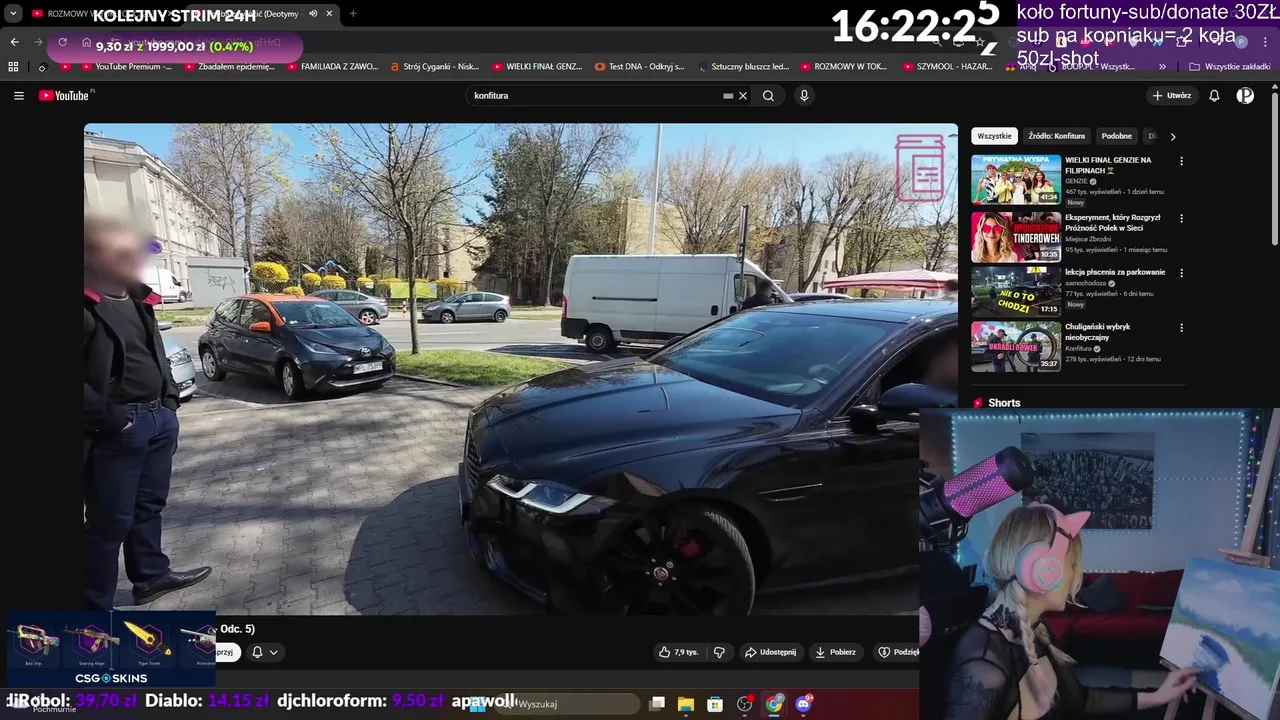Open the bookmarks apps grid icon

pyautogui.click(x=13, y=66)
